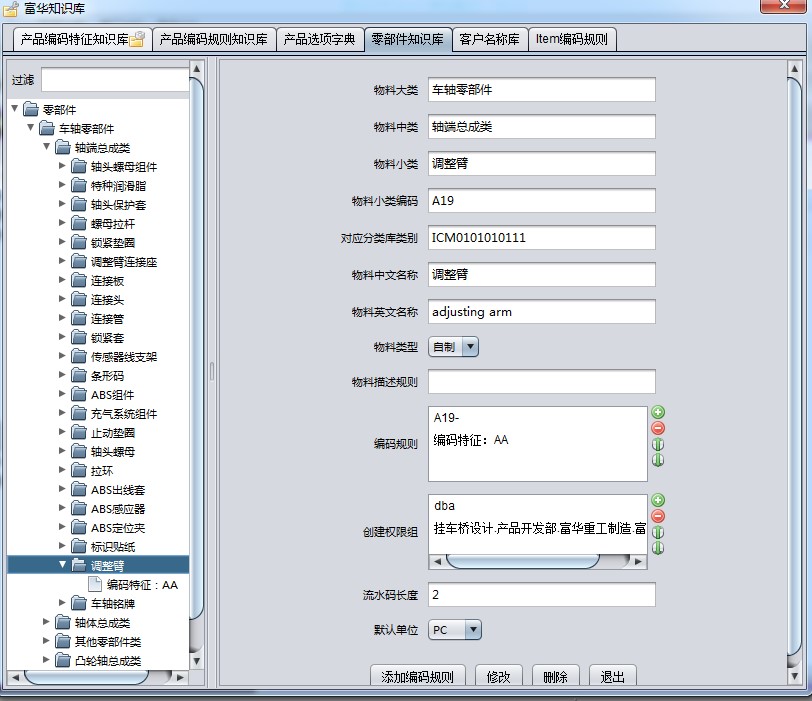Click horizontal scrollbar in 创建权限组 list
Screen dimensions: 812x701
(510, 560)
